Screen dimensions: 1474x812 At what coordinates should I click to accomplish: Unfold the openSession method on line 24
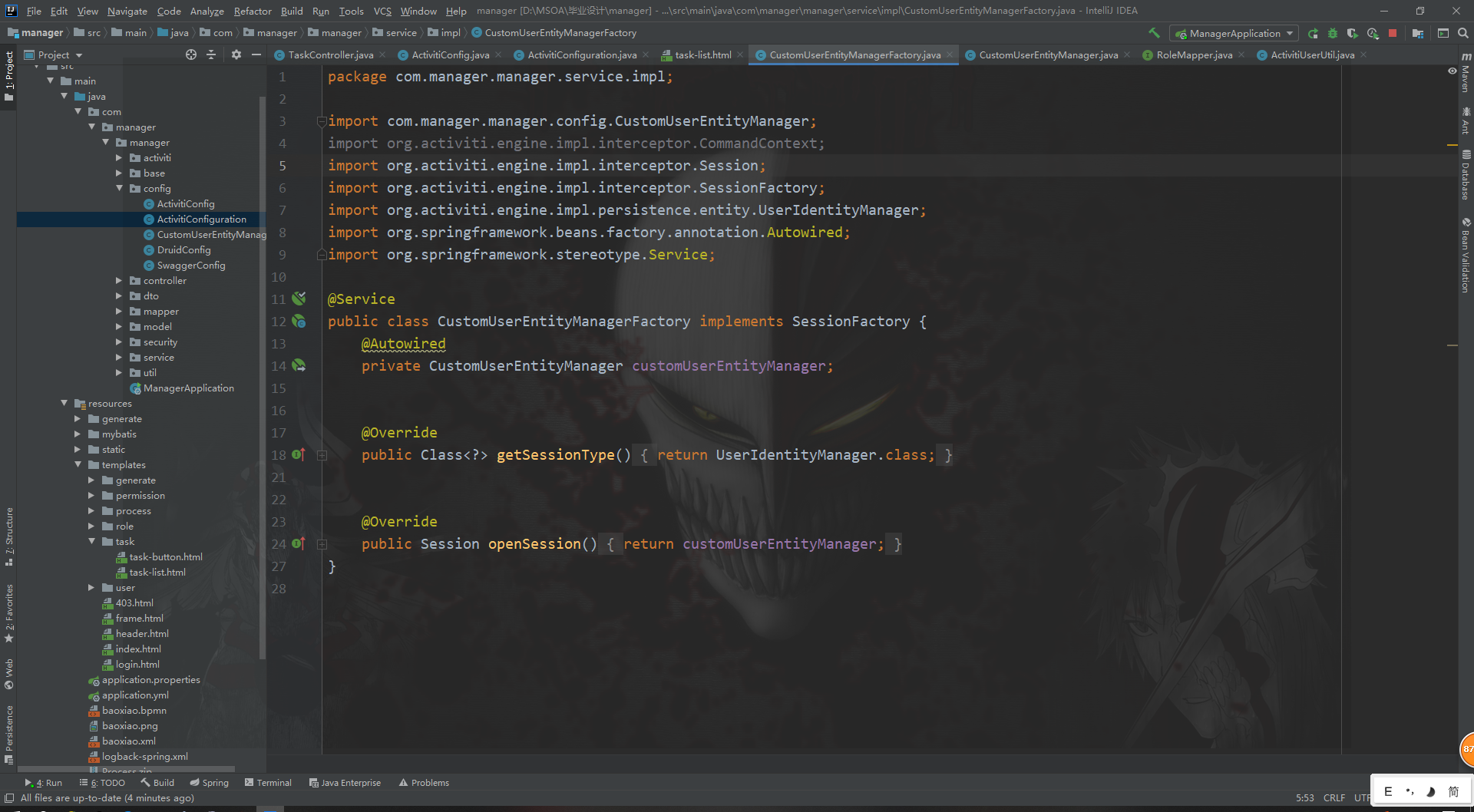coord(322,544)
